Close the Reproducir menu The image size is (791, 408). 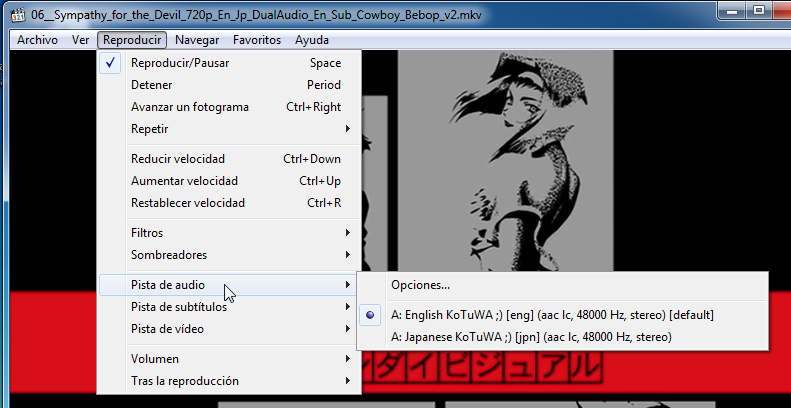tap(132, 40)
